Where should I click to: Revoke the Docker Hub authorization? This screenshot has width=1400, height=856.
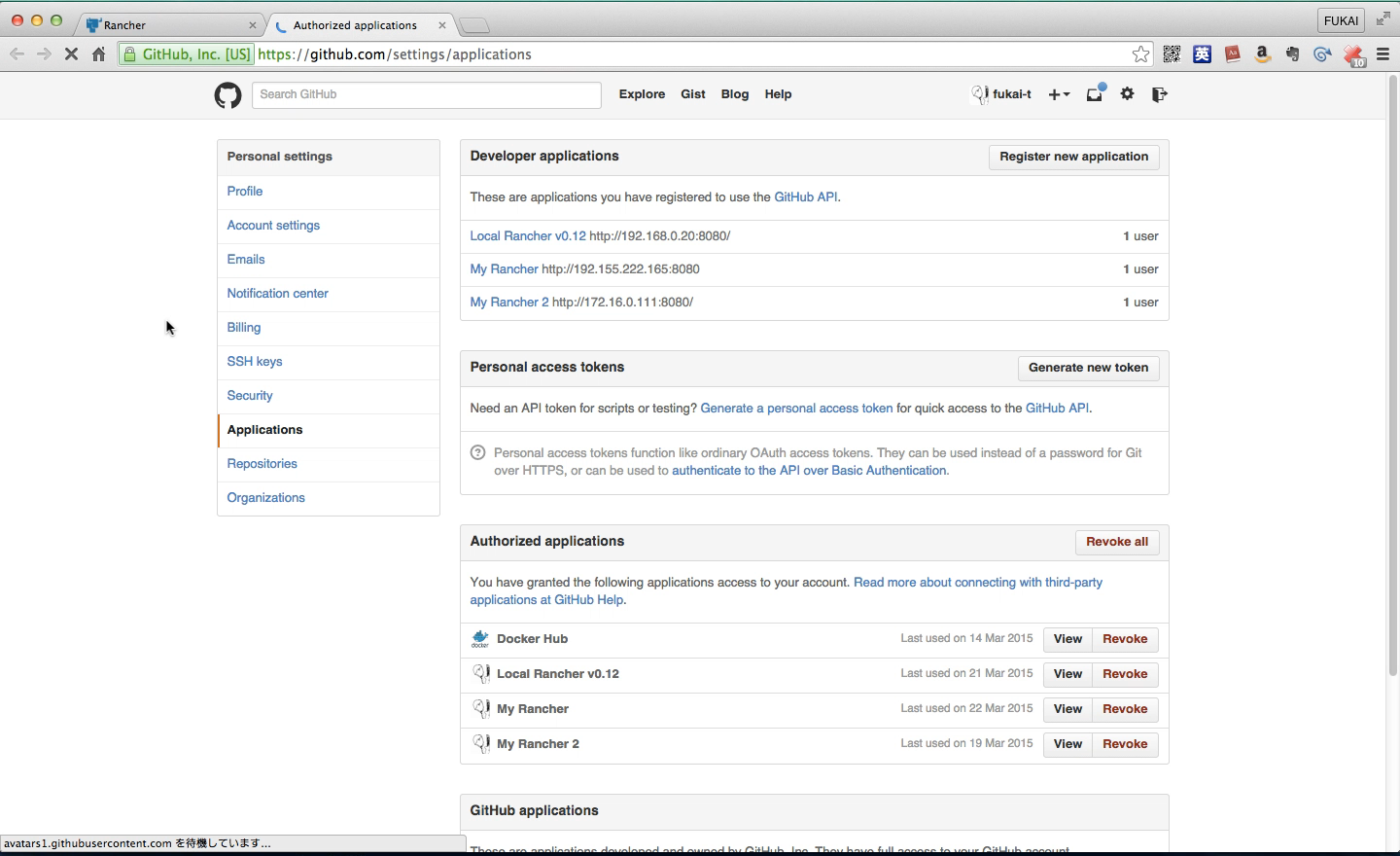click(x=1125, y=639)
